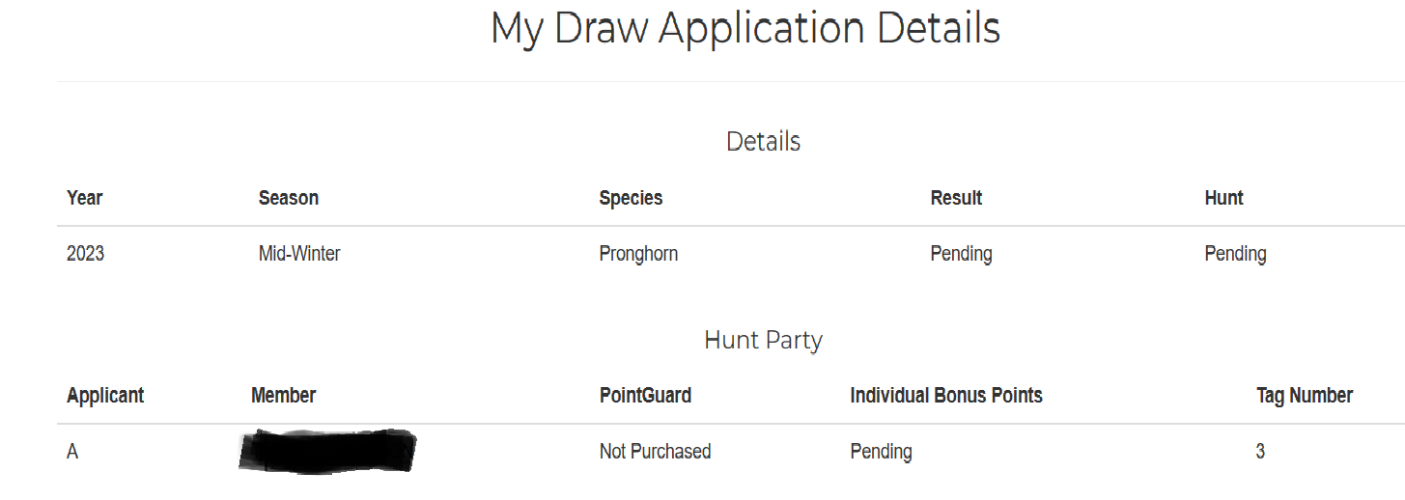Click the Tag Number column header

(1304, 396)
